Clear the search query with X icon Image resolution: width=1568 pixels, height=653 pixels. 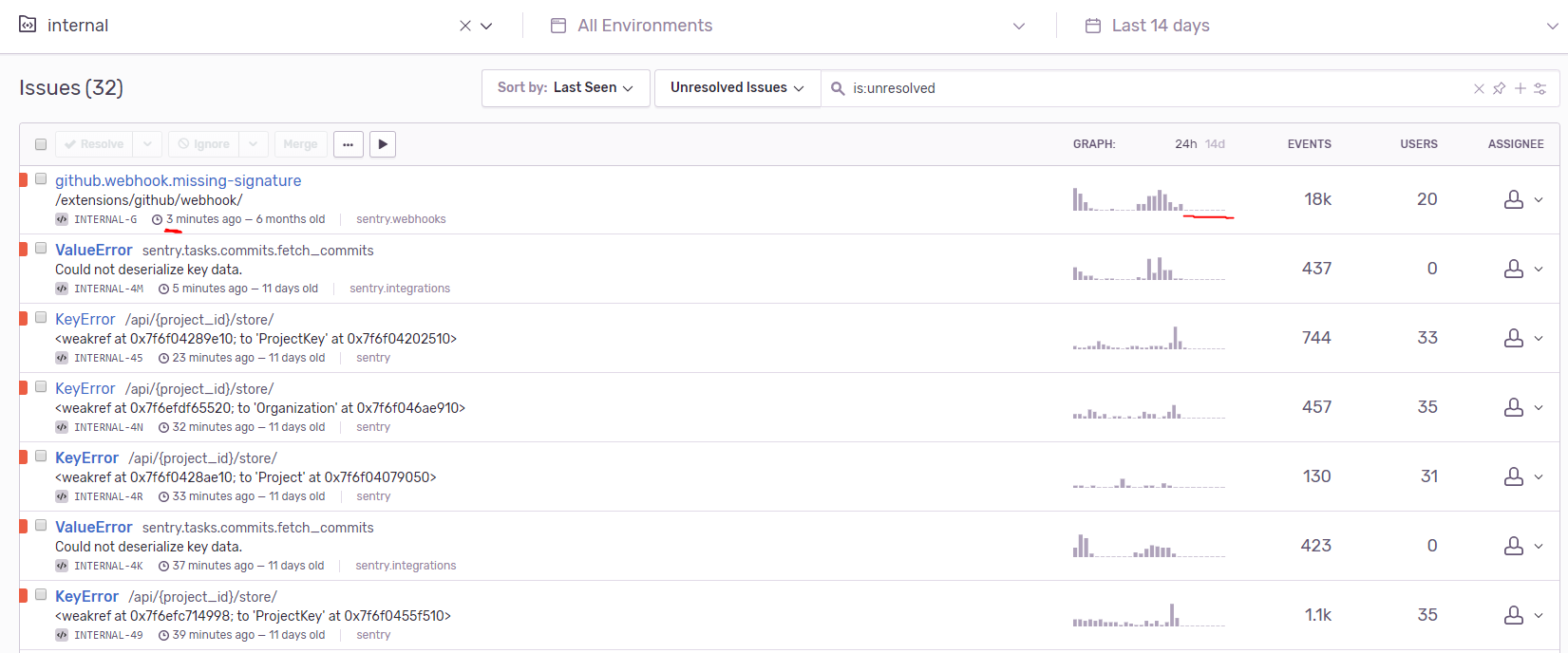click(1479, 88)
